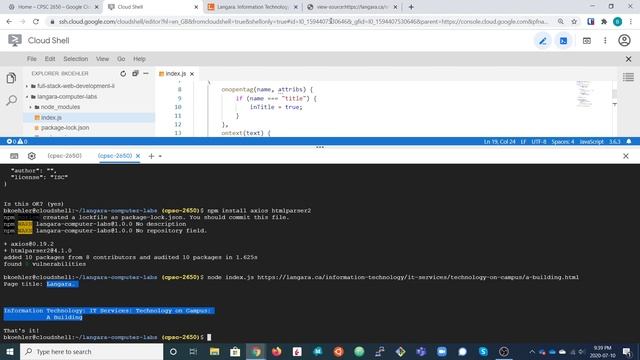Open a new Chrome tab

tap(411, 7)
